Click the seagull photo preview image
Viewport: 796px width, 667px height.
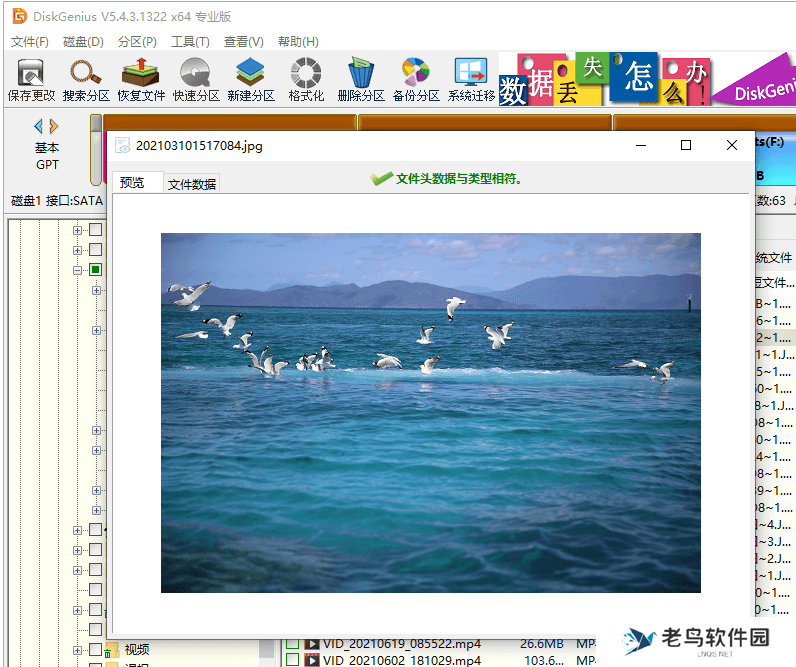(x=430, y=412)
